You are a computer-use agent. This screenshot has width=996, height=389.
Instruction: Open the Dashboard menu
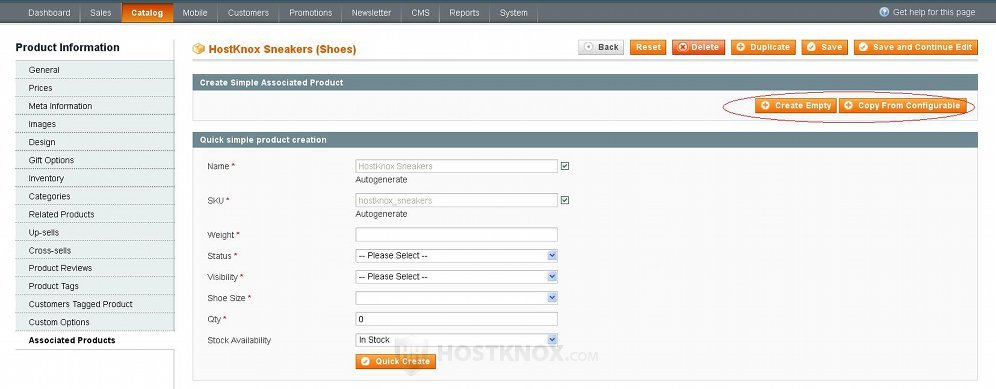tap(49, 13)
